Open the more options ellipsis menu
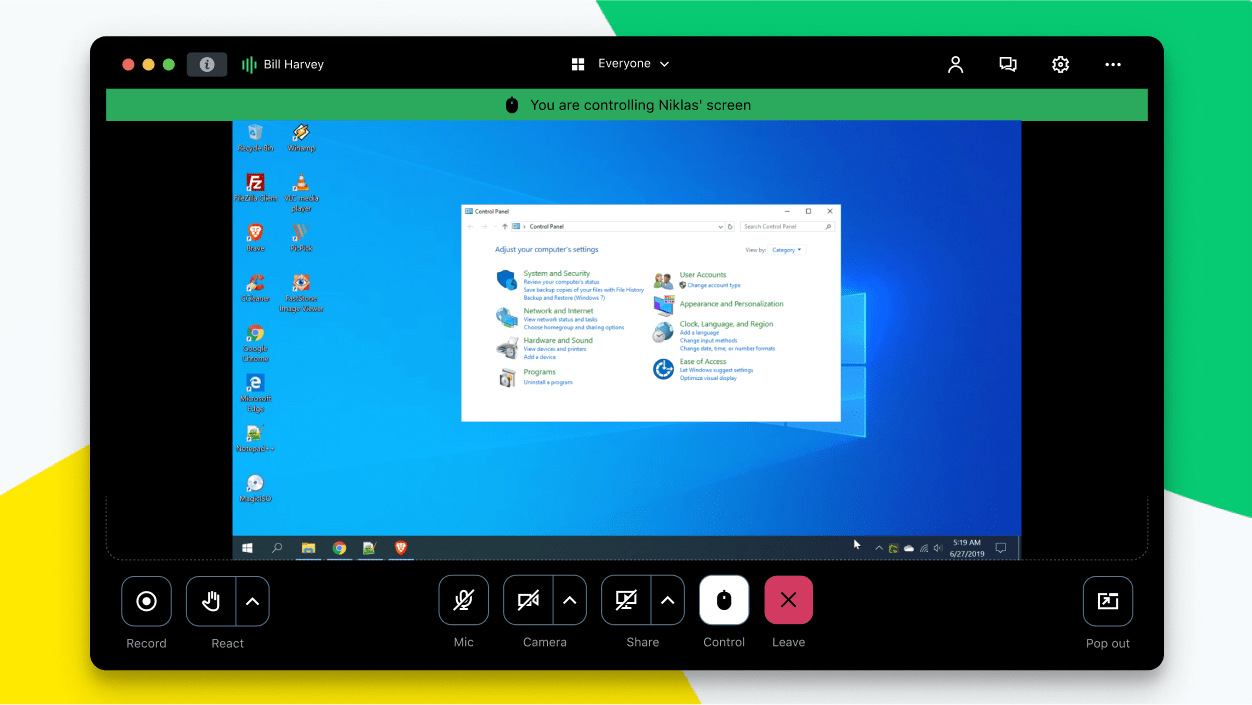This screenshot has height=705, width=1252. pos(1113,64)
